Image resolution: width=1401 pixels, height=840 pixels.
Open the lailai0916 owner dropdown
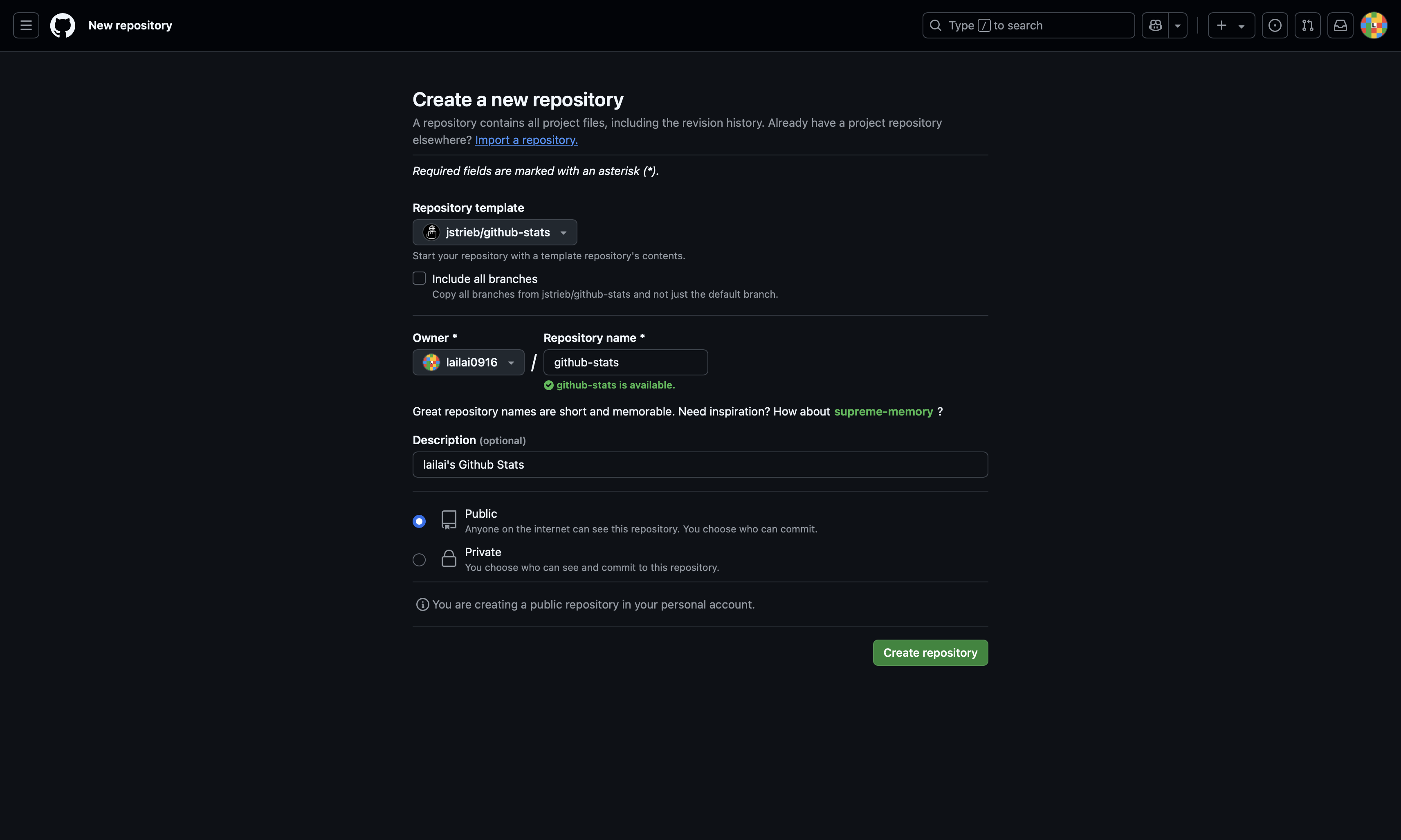tap(468, 362)
